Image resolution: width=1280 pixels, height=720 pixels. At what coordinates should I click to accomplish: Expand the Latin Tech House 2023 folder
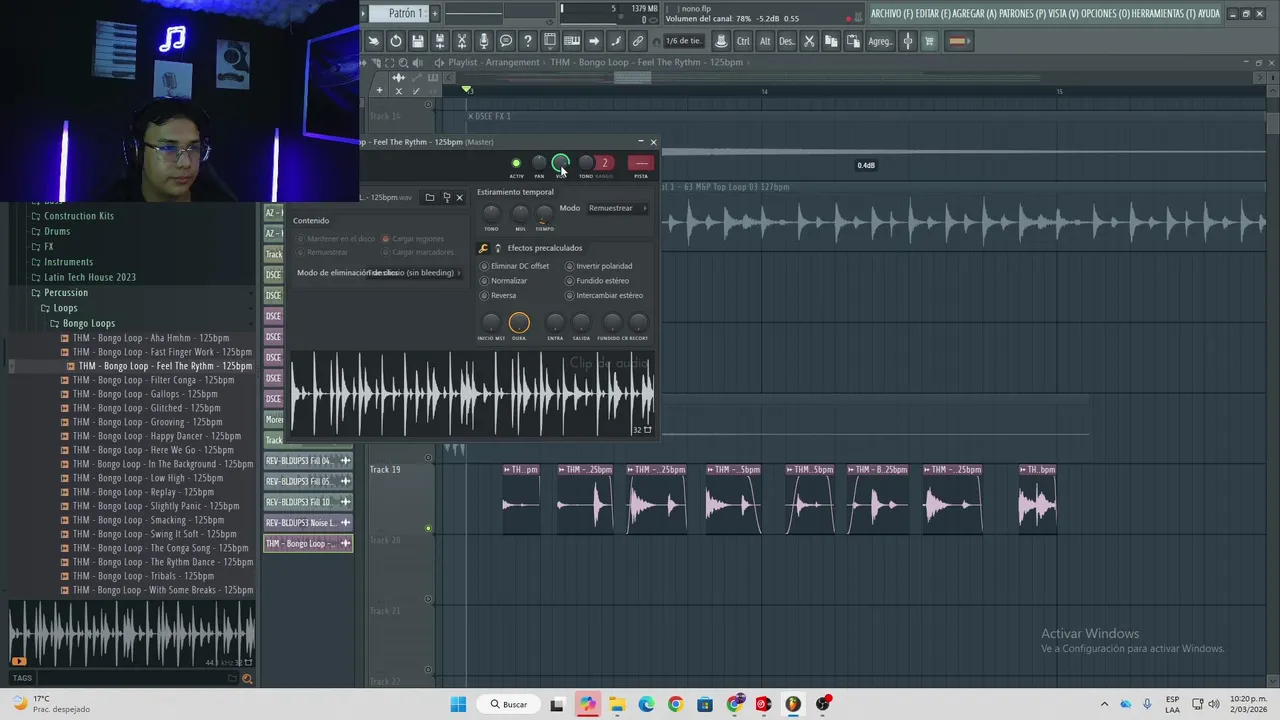[x=90, y=277]
